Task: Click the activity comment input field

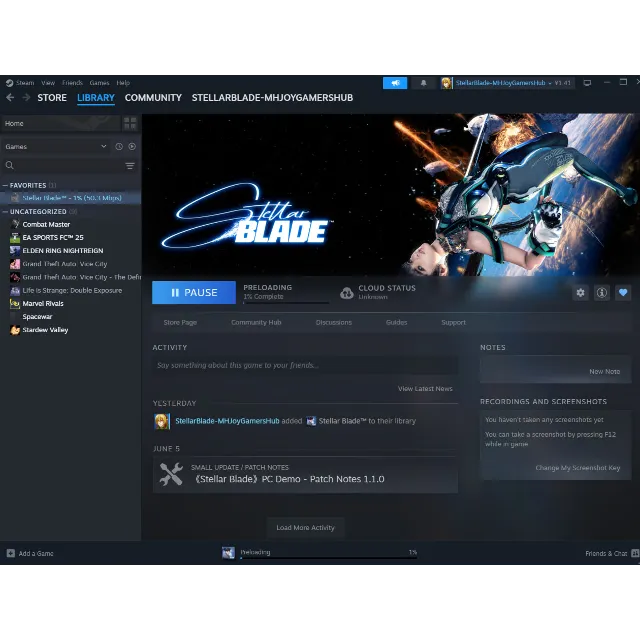Action: [x=305, y=365]
